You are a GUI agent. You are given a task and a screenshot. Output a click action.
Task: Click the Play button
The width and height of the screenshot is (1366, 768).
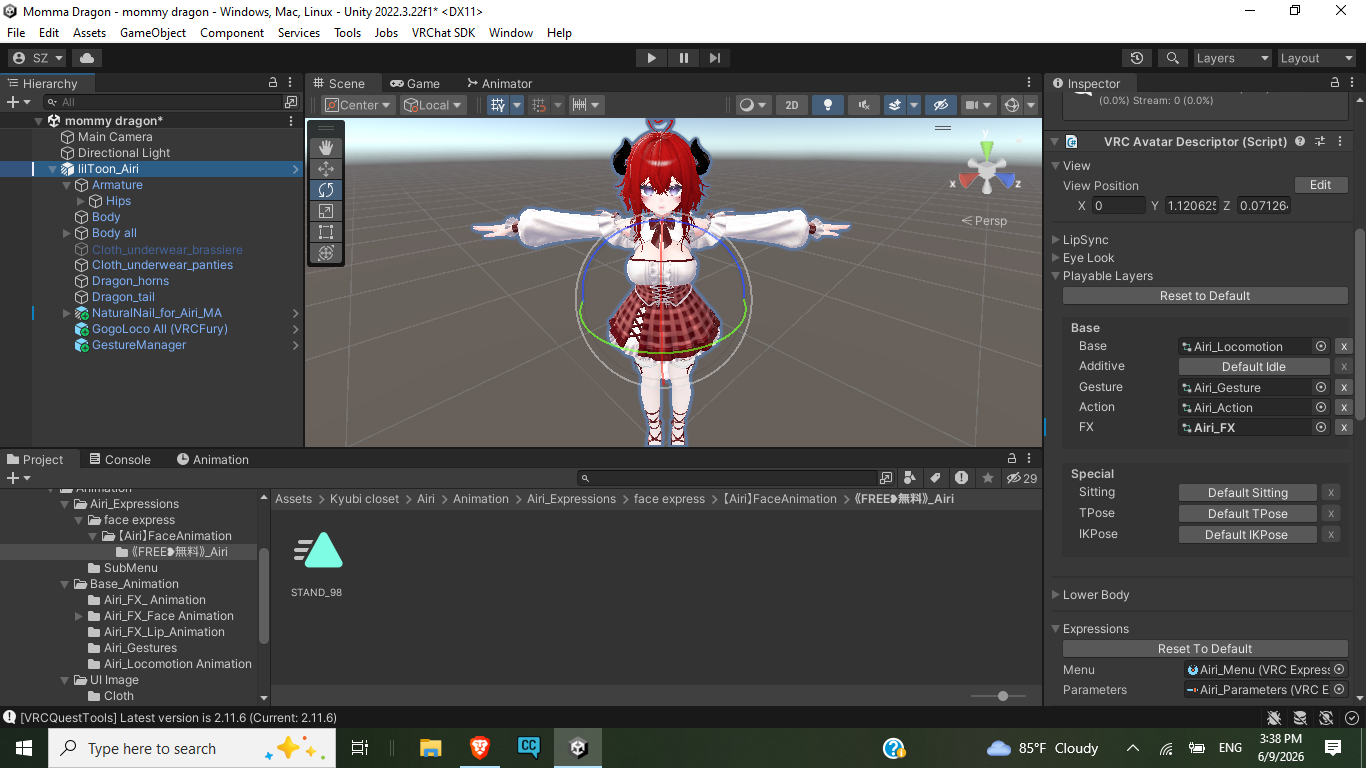[652, 58]
